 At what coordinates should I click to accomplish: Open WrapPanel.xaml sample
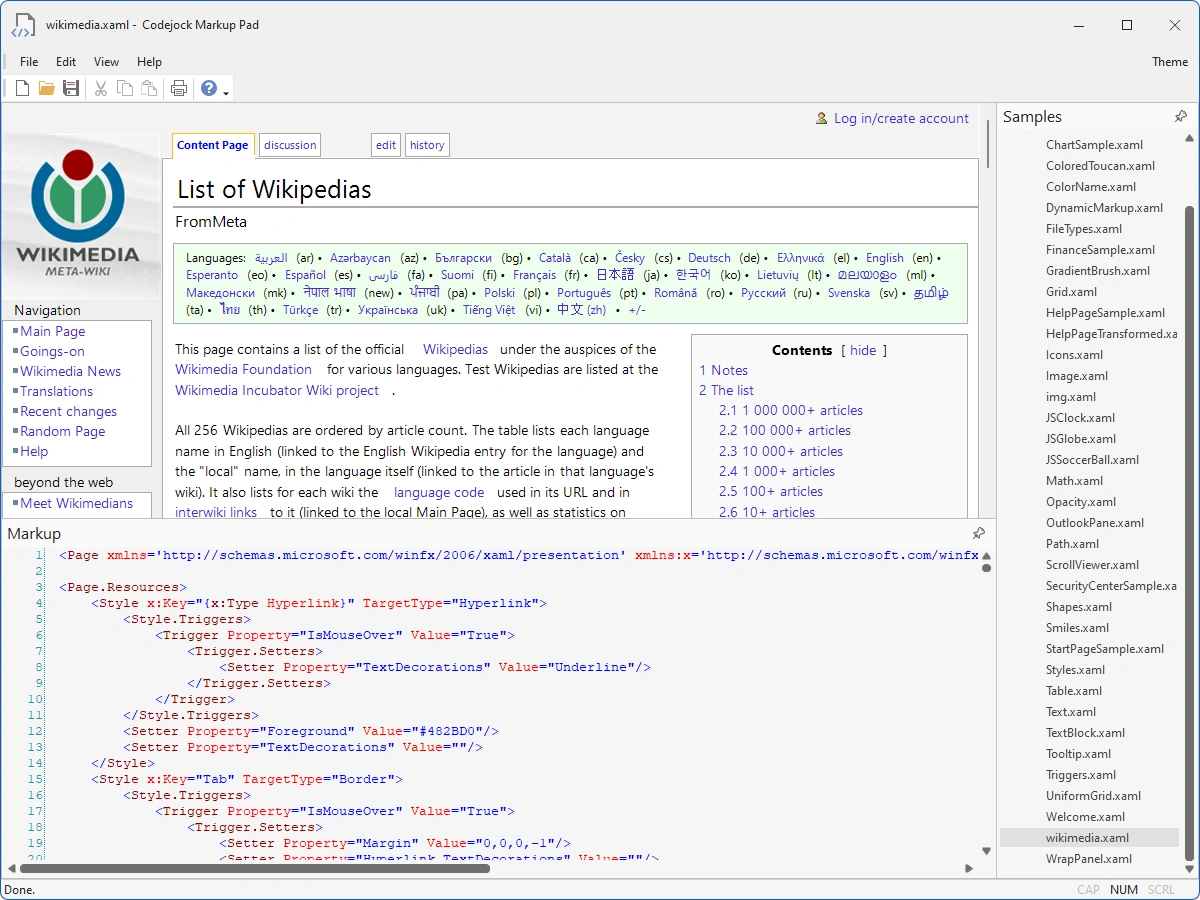(x=1089, y=859)
